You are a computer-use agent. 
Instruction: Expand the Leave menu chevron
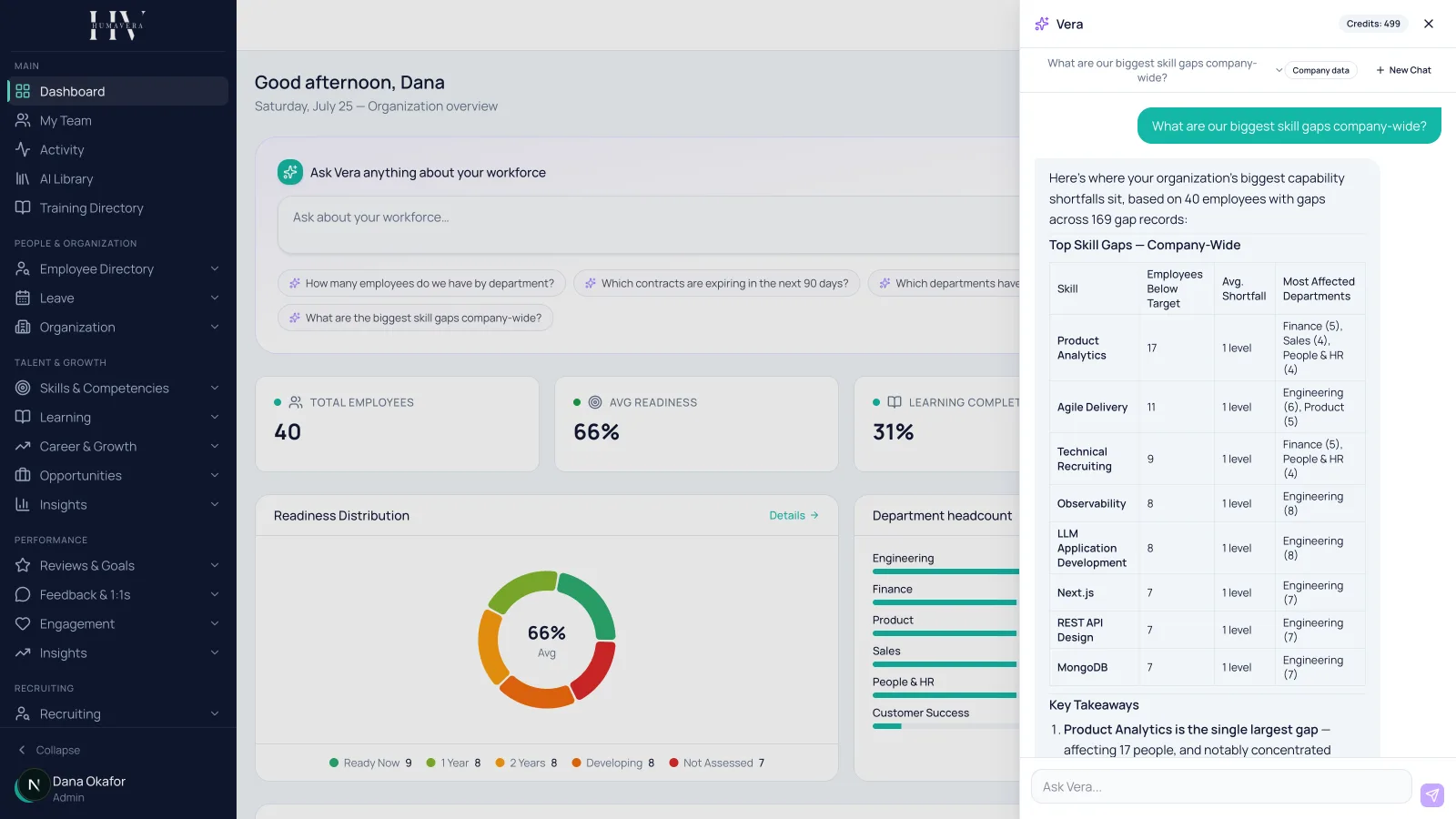[x=215, y=298]
